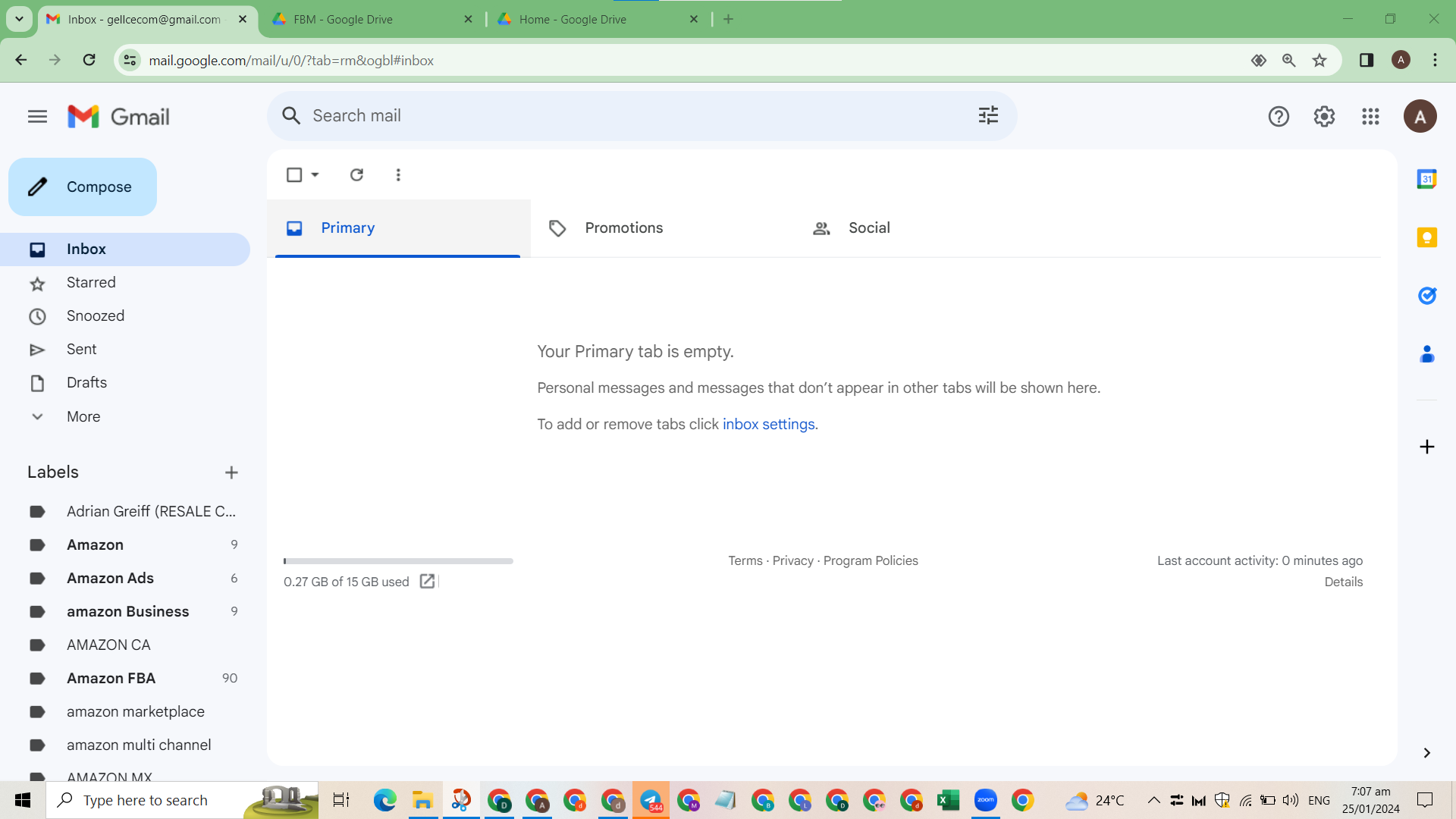The height and width of the screenshot is (819, 1456).
Task: Open More options three-dot menu in mail toolbar
Action: pos(398,175)
